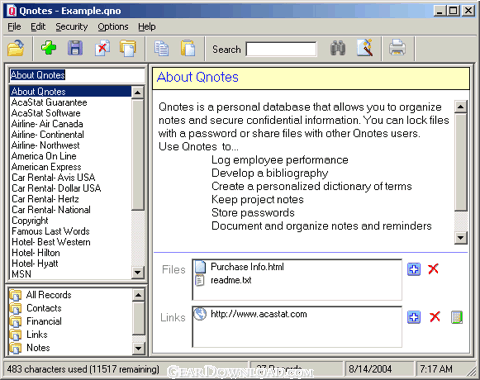Save the record using the floppy disk icon
The image size is (480, 380).
point(75,48)
